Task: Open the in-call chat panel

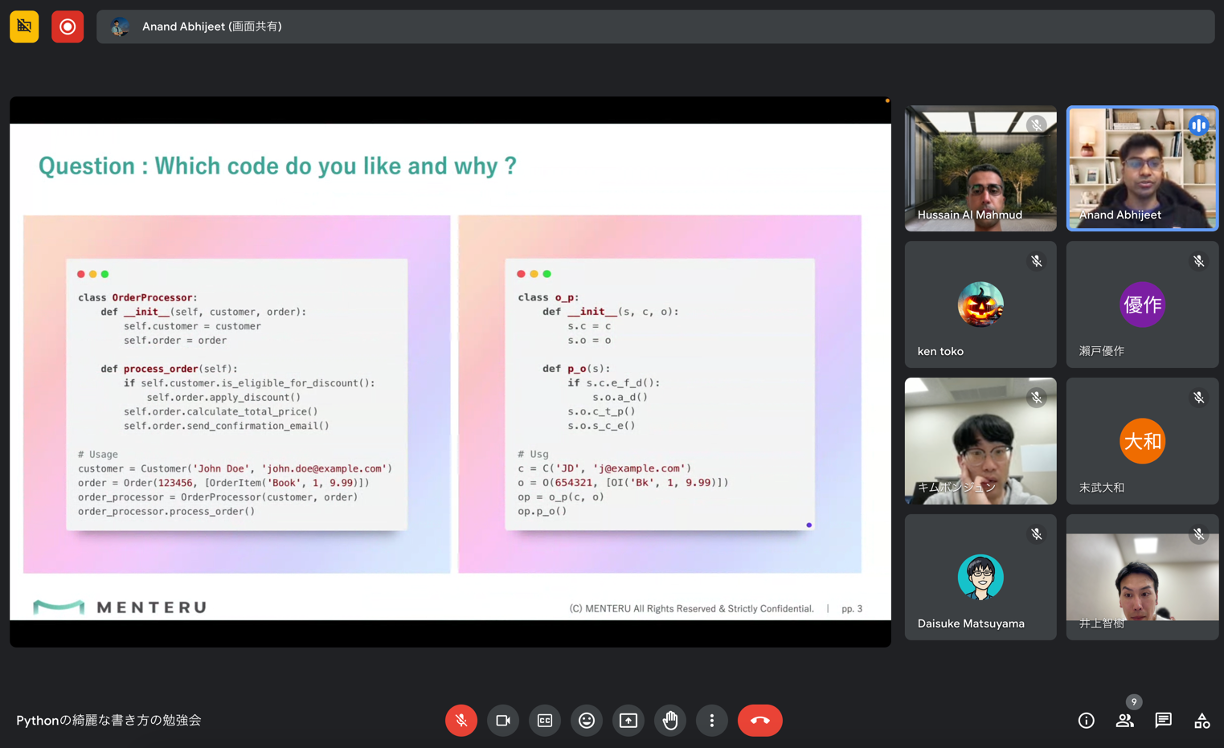Action: (1162, 720)
